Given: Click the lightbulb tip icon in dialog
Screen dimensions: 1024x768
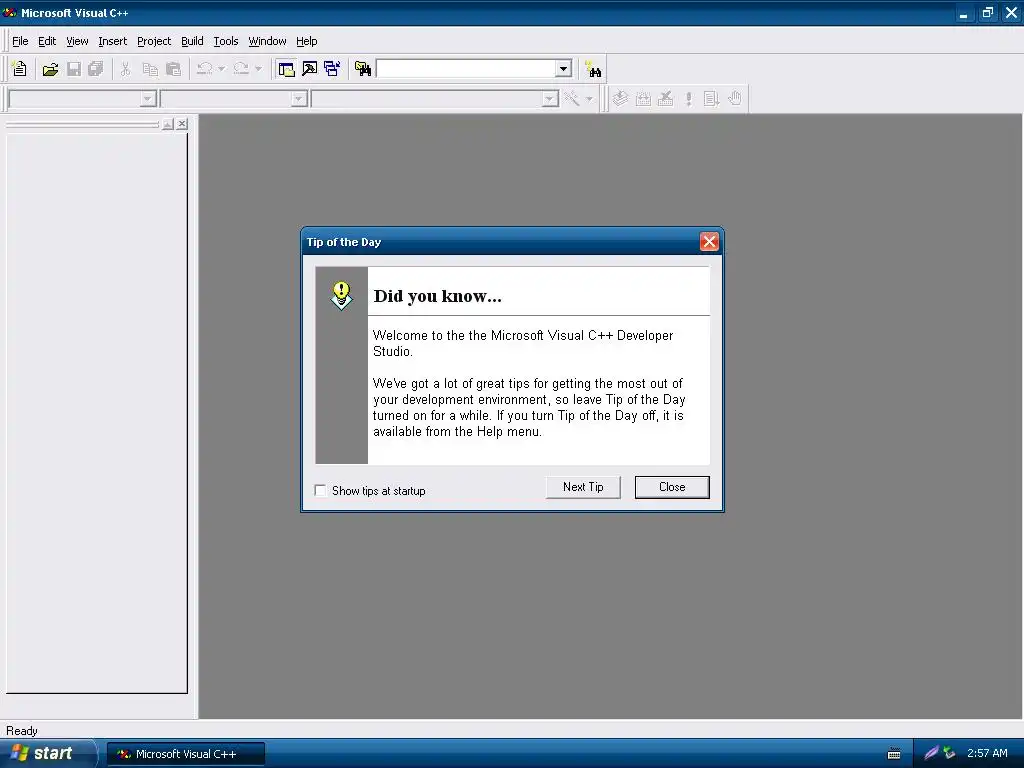Looking at the screenshot, I should coord(342,296).
